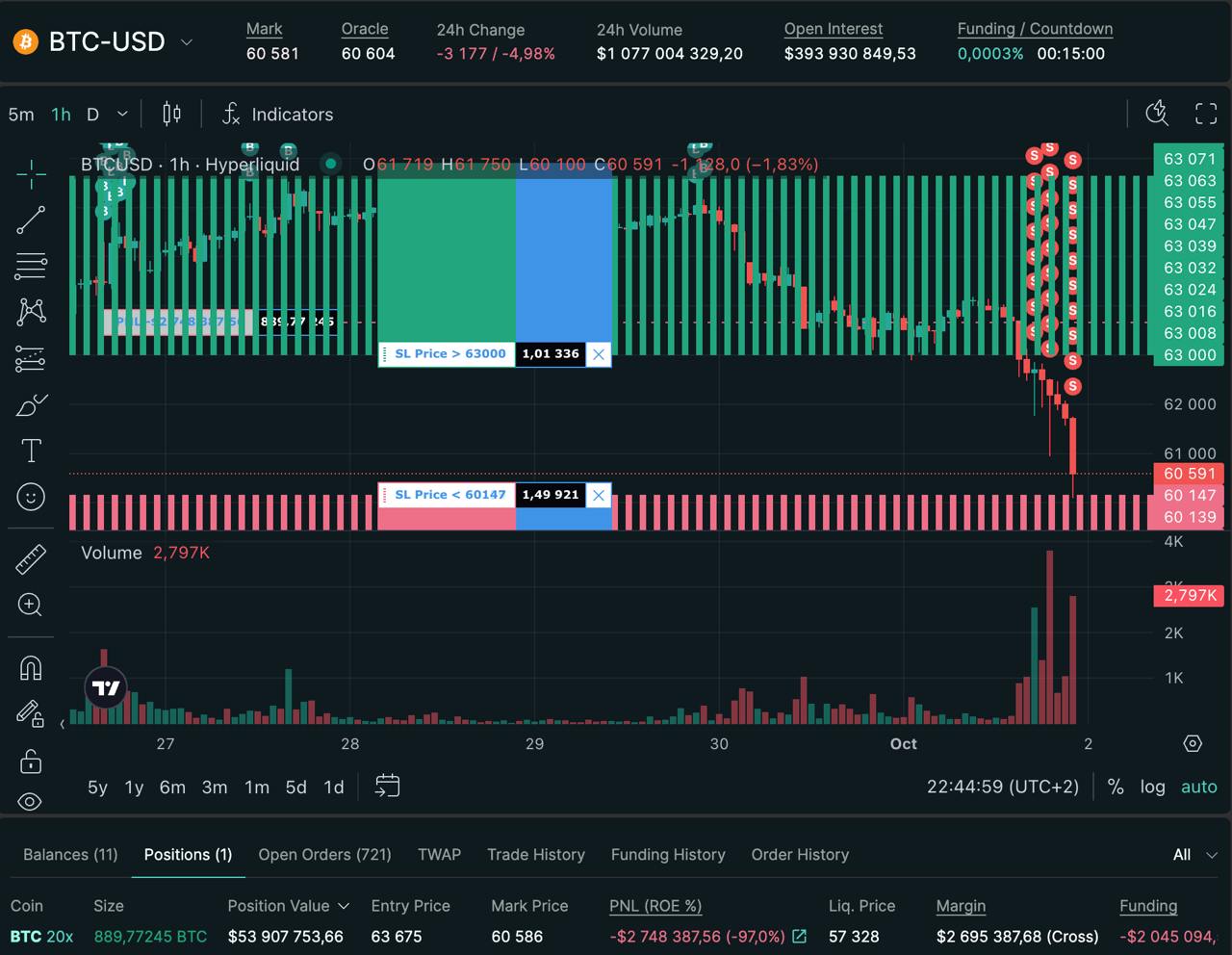Set chart range to 5y
This screenshot has width=1232, height=955.
pos(97,787)
